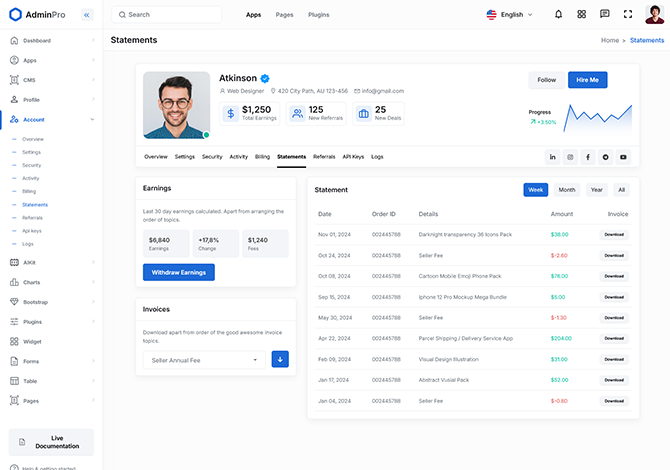Expand the Charts sidebar menu
The image size is (670, 470).
point(50,282)
